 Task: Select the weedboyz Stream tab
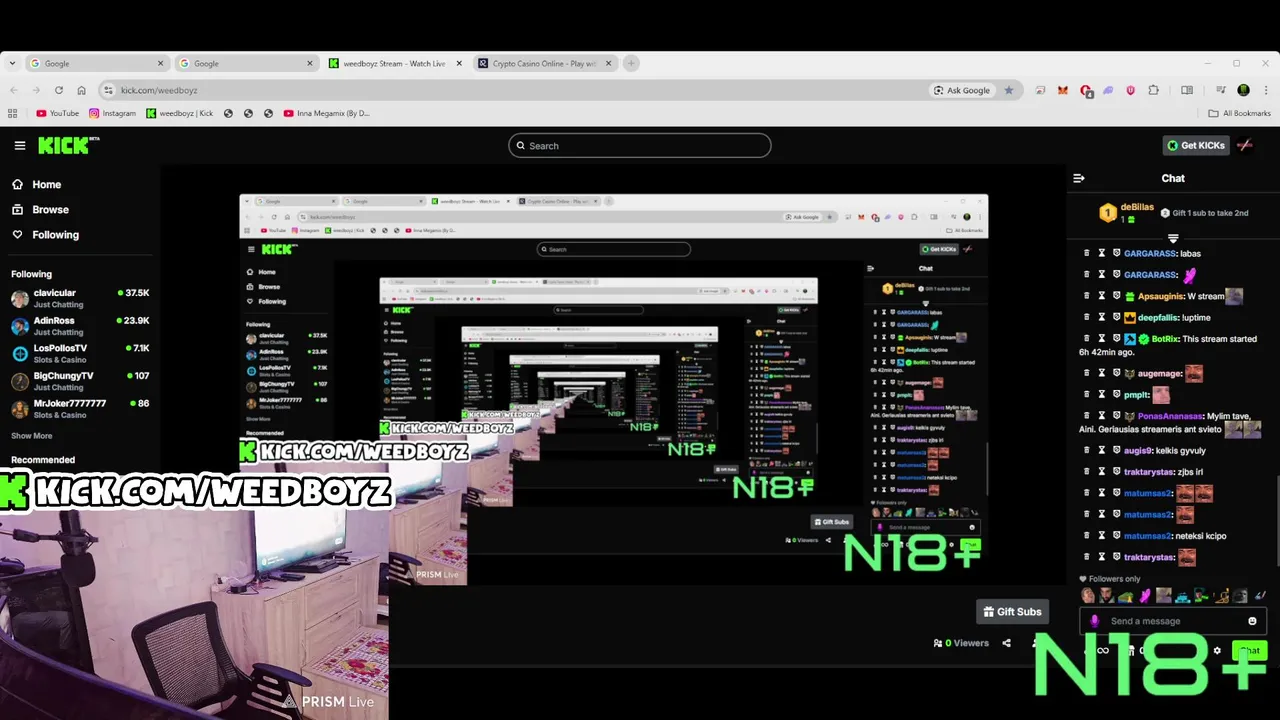pos(395,63)
